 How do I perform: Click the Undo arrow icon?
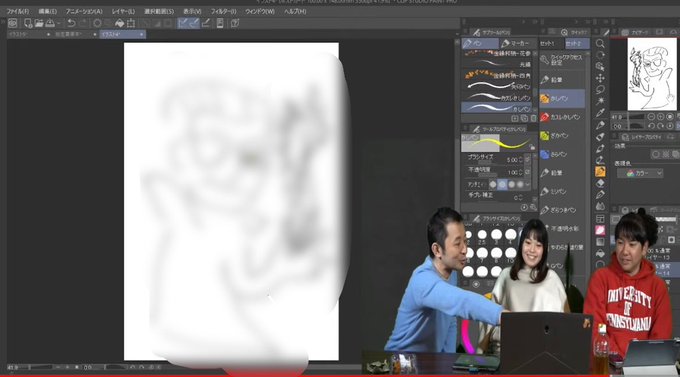click(x=72, y=23)
